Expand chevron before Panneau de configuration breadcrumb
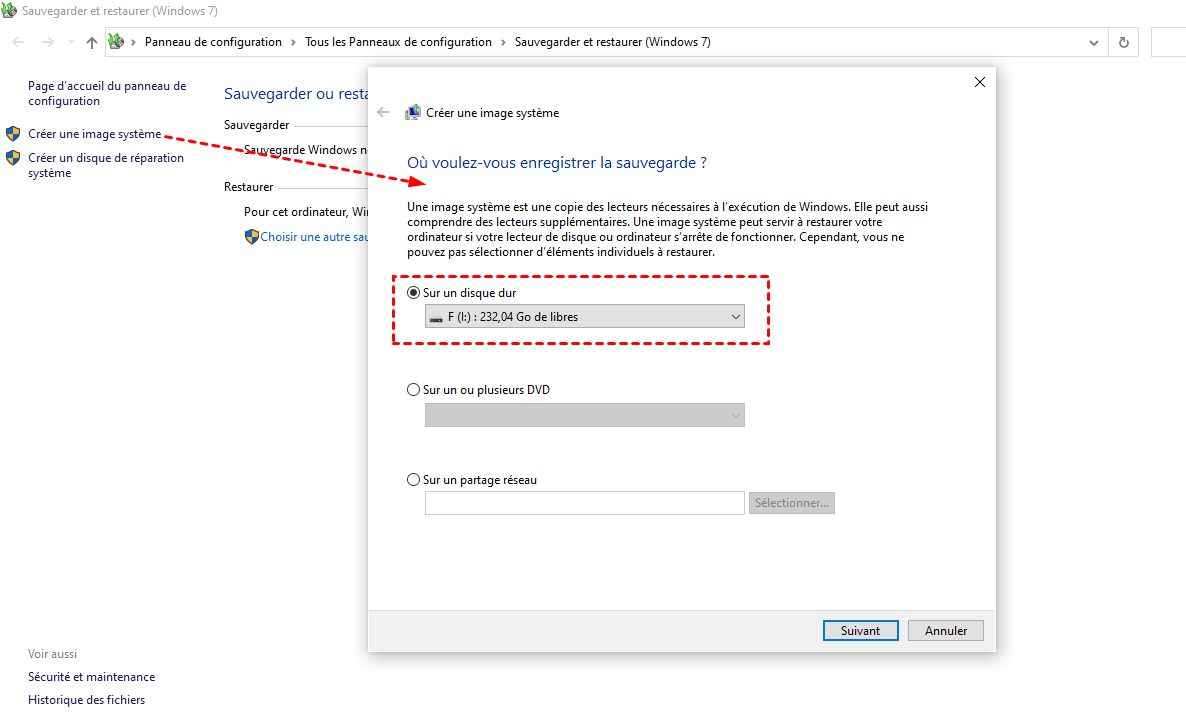 pyautogui.click(x=133, y=42)
